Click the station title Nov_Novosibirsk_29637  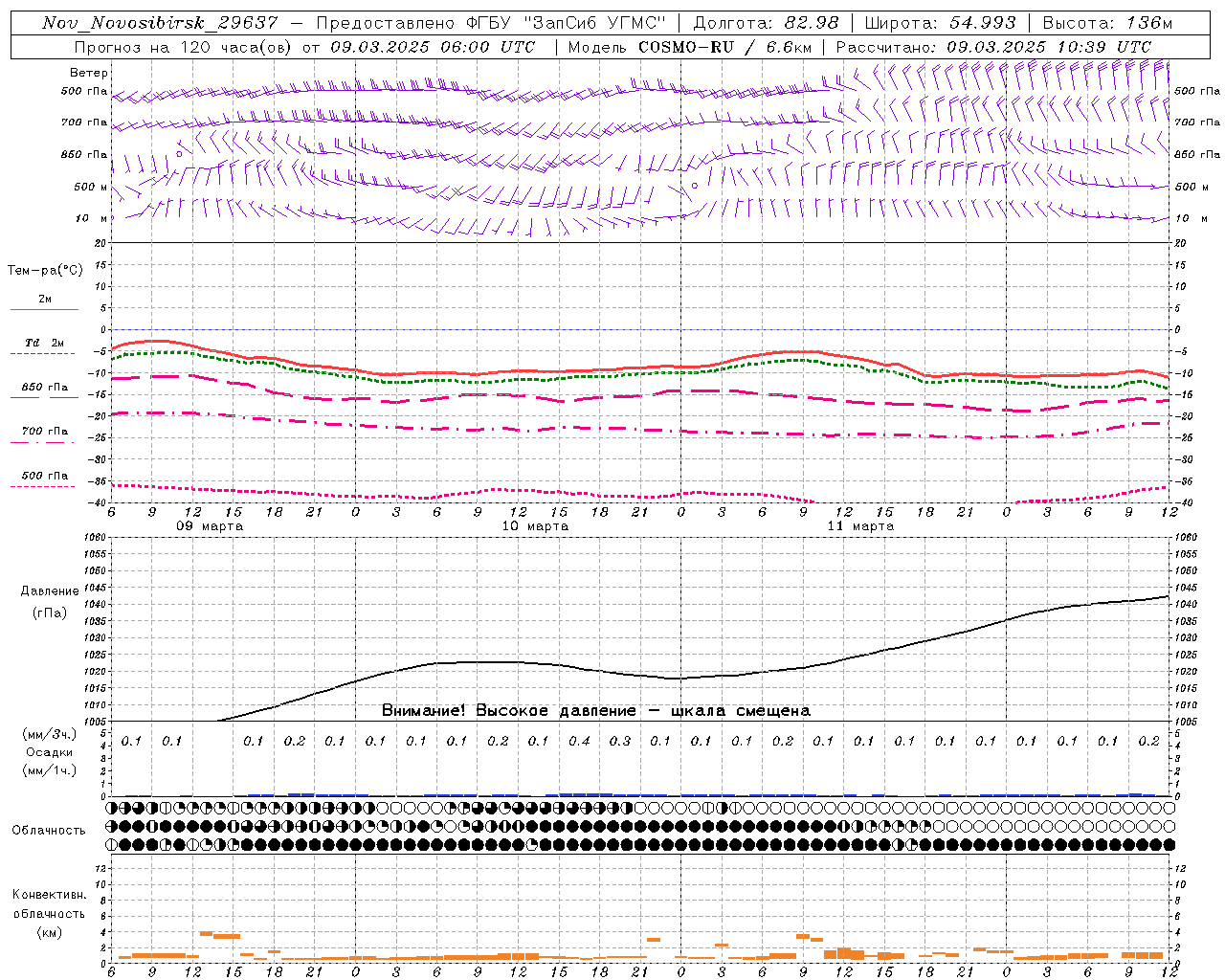[160, 23]
